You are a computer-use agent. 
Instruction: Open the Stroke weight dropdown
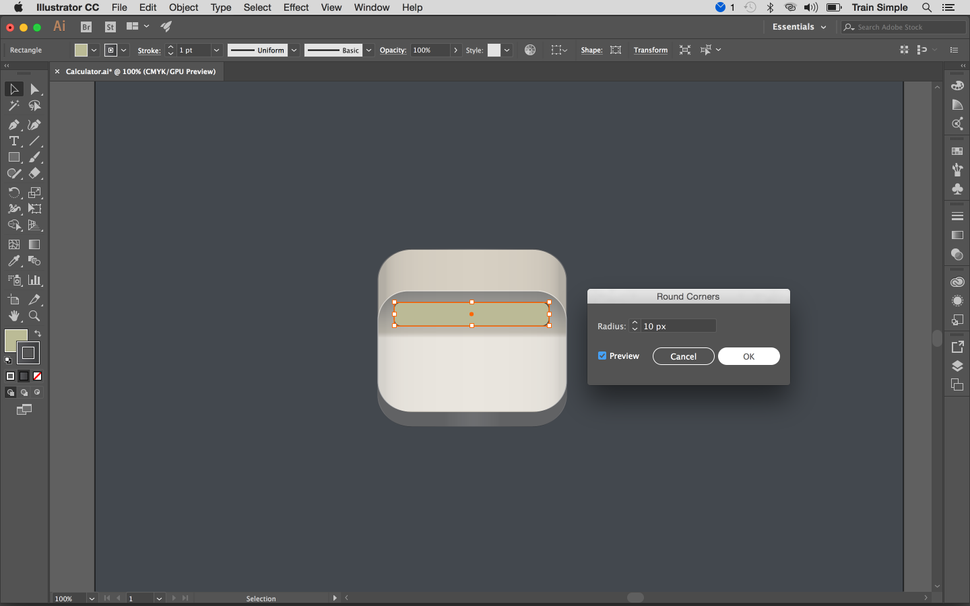tap(216, 49)
